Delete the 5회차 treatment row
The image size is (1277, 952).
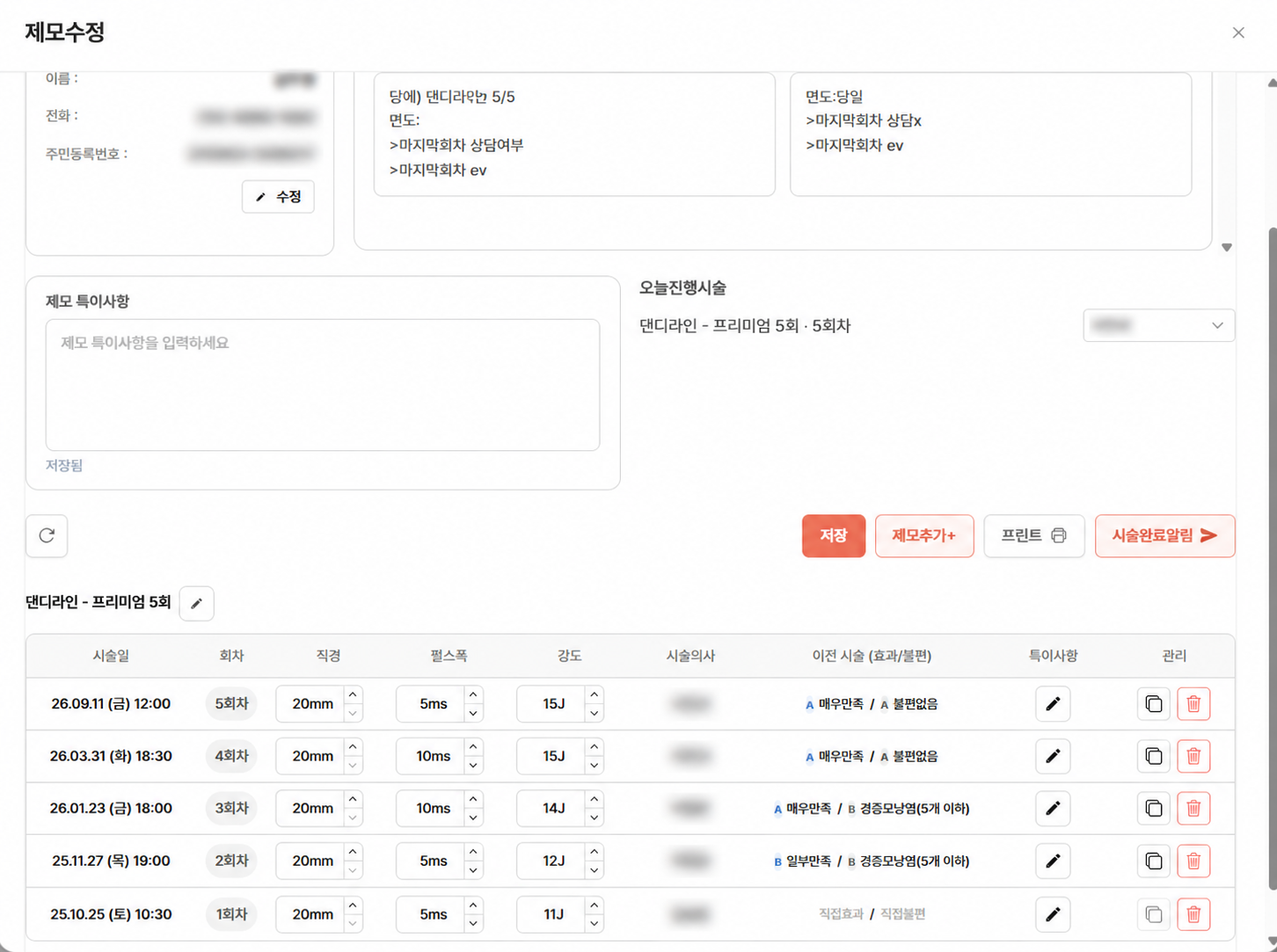coord(1193,703)
